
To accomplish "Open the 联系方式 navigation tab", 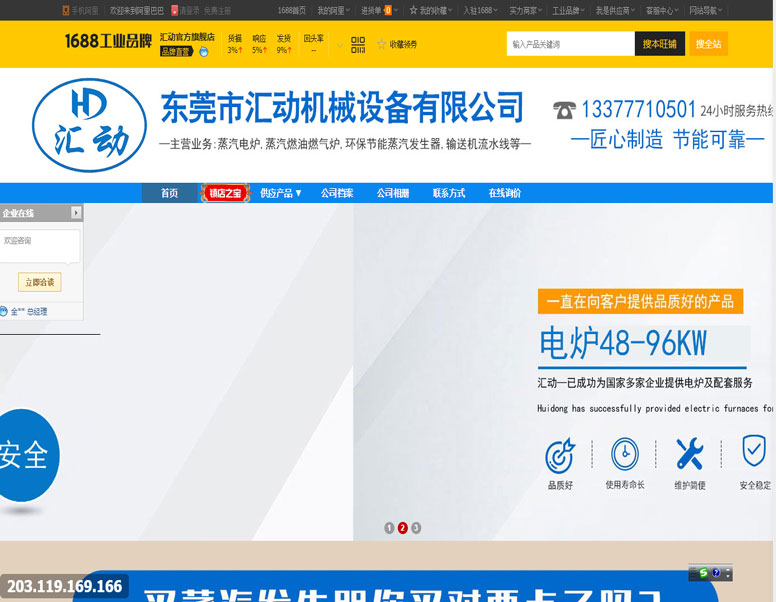I will (x=448, y=193).
